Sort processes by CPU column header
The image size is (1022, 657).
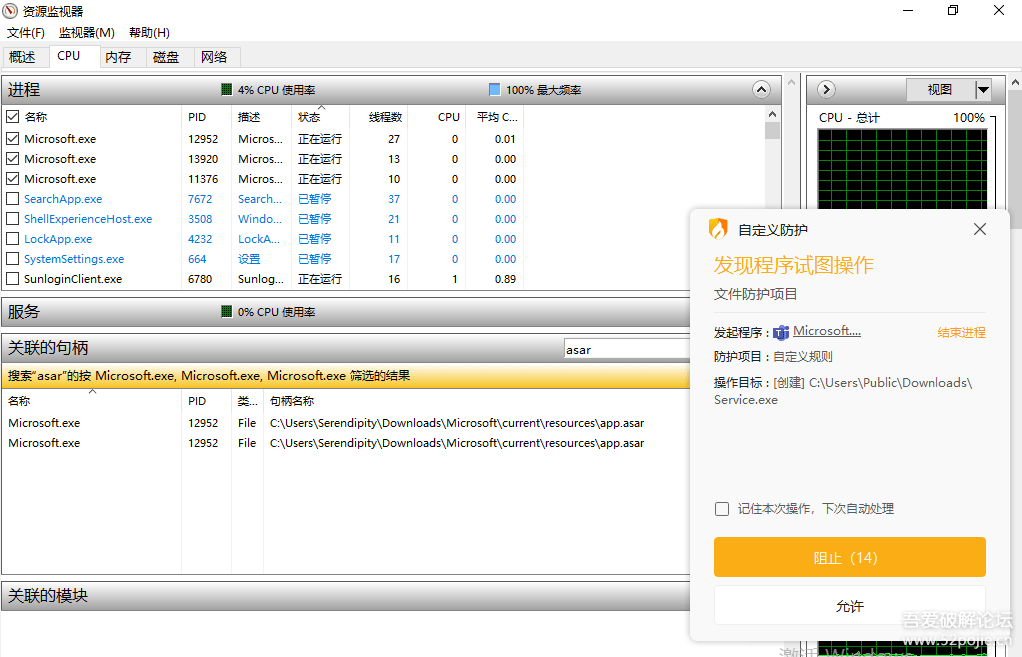click(x=437, y=117)
